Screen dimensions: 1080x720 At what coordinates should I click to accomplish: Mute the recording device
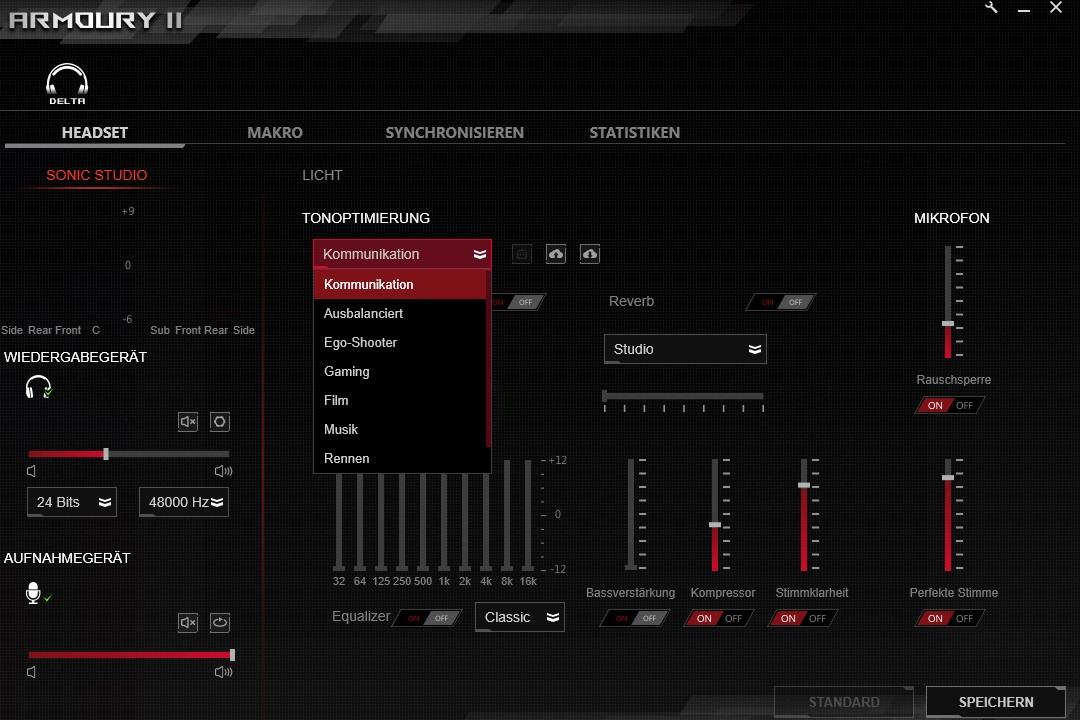click(188, 623)
